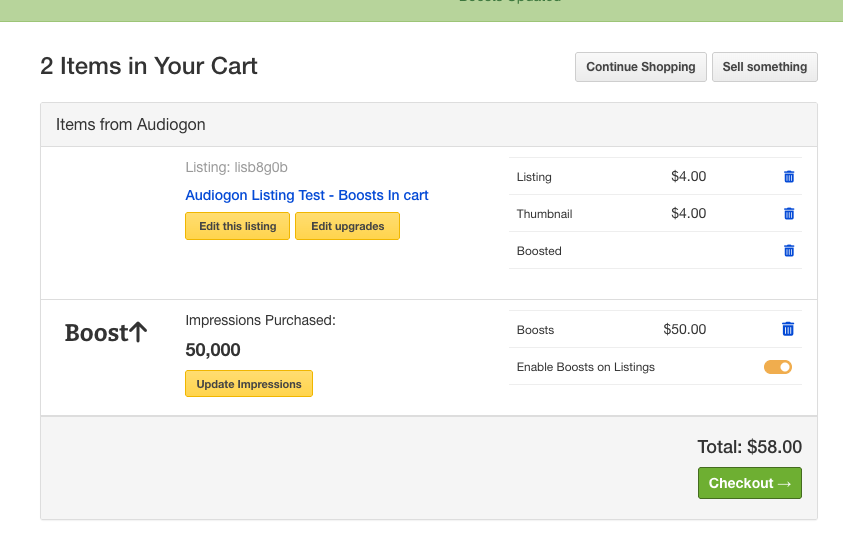Click Edit upgrades button

pyautogui.click(x=347, y=226)
